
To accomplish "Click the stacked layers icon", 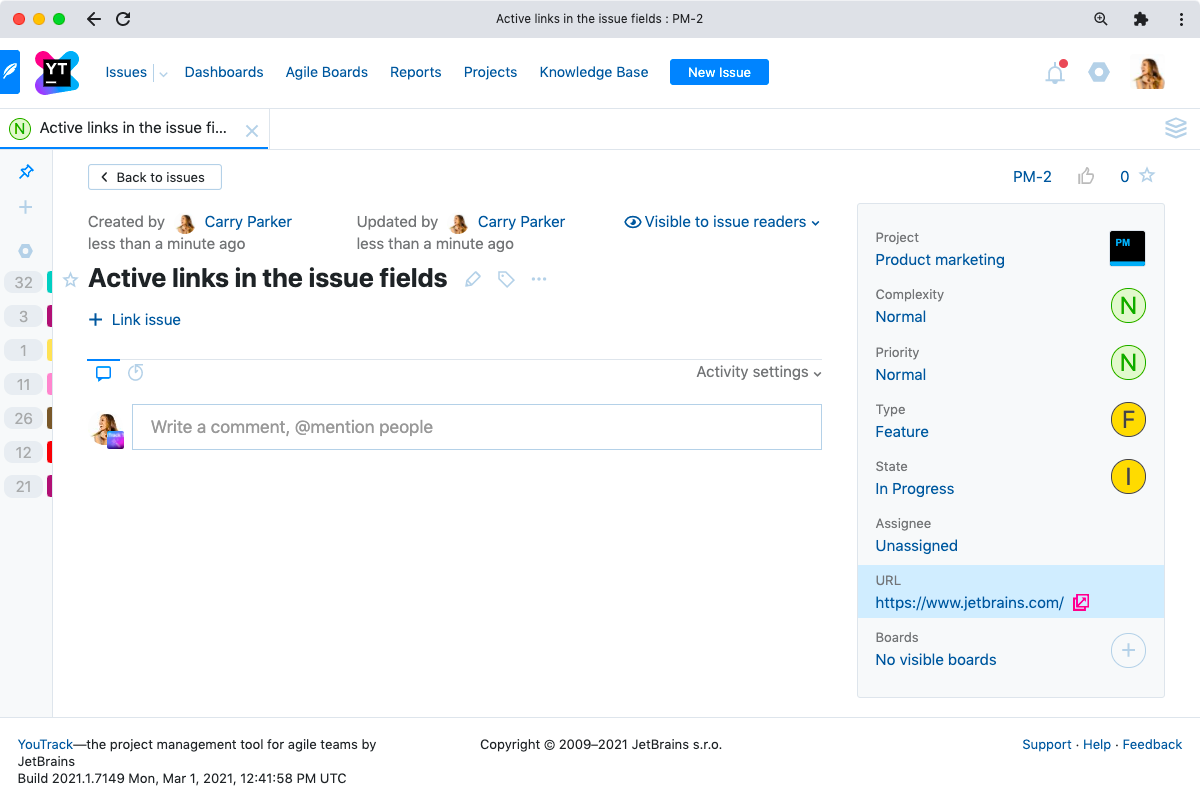I will coord(1176,128).
